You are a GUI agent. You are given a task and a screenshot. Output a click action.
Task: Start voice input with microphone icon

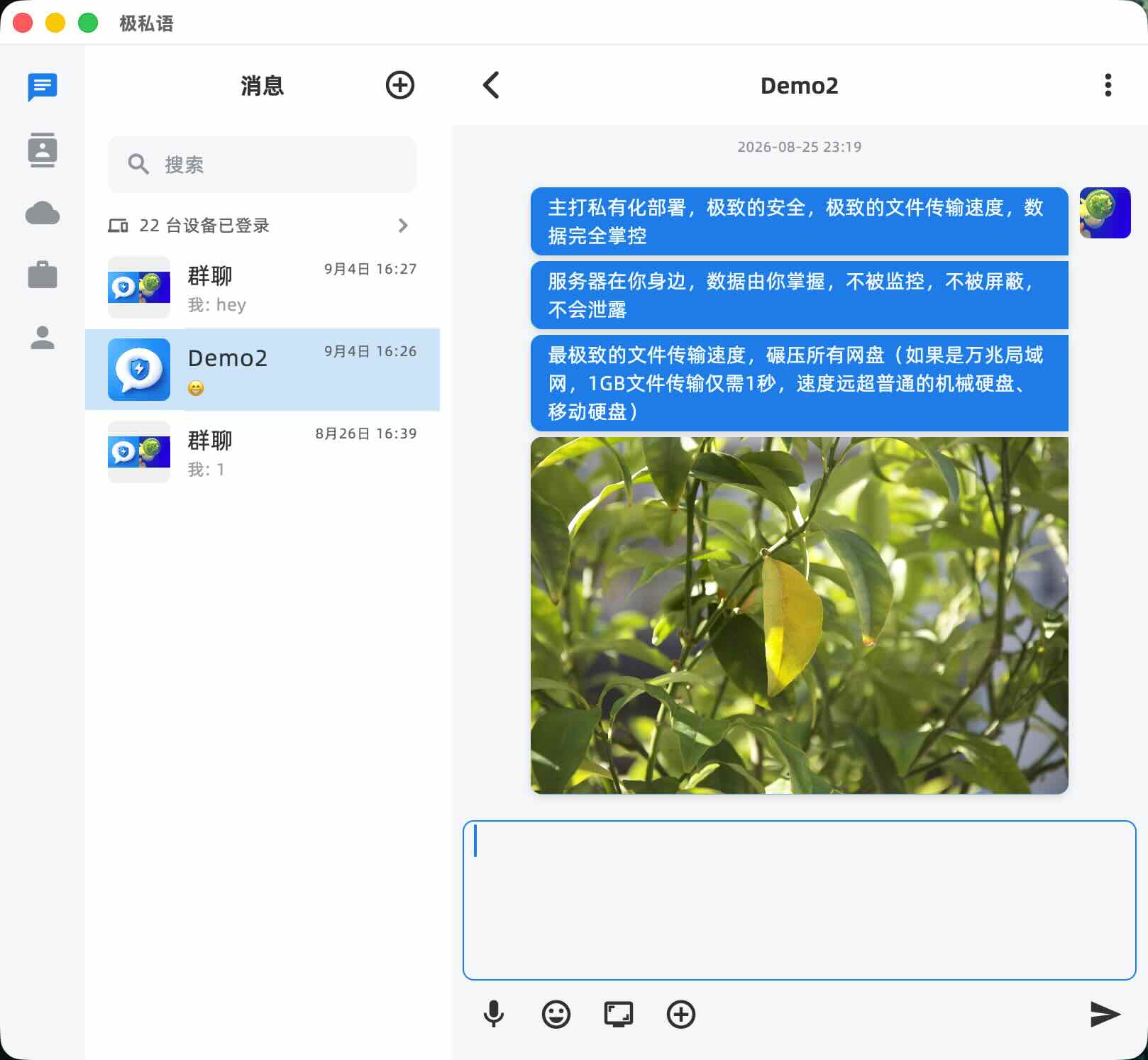(494, 1015)
